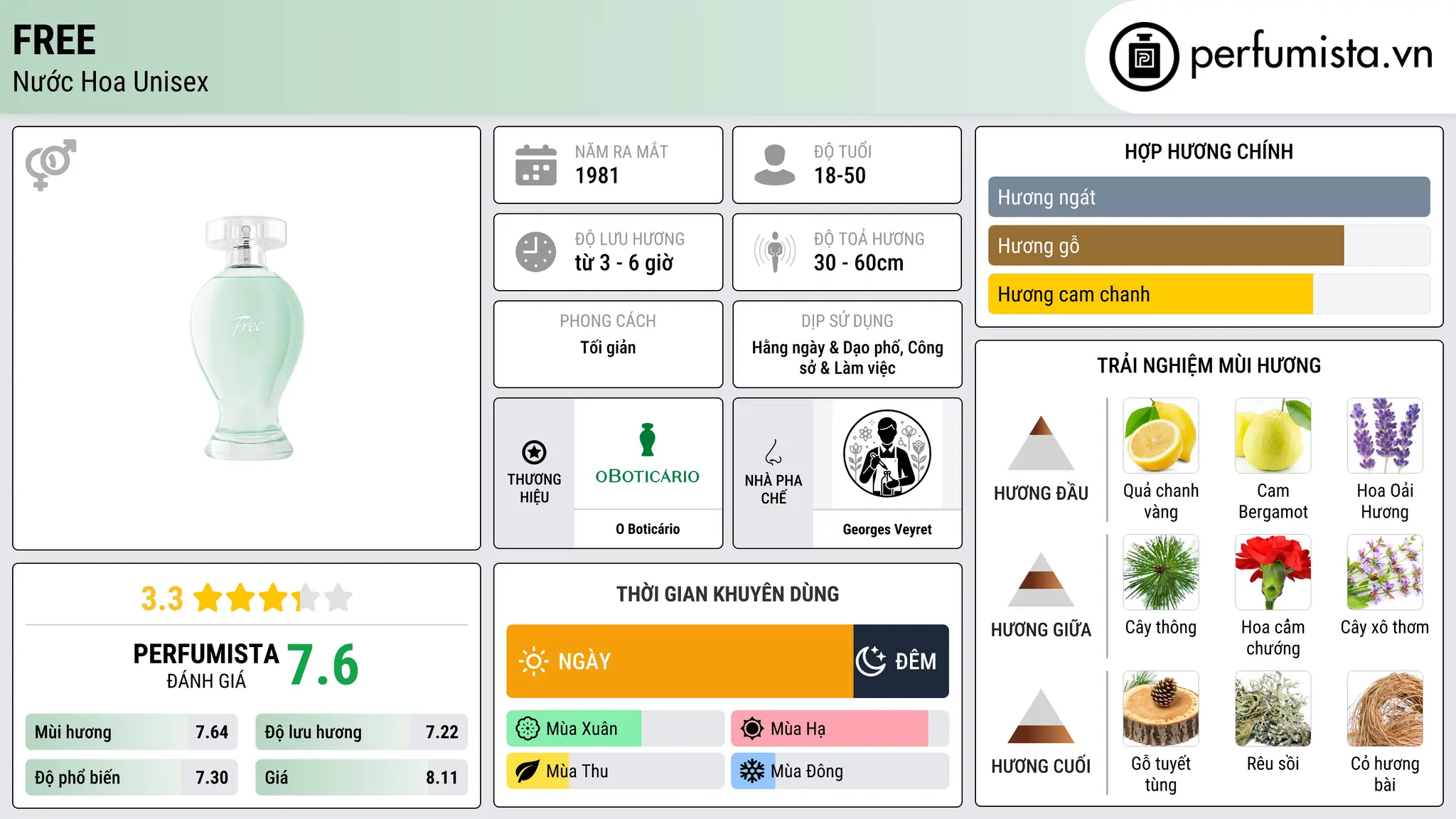Viewport: 1456px width, 819px height.
Task: Click the Hương gỗ accord bar
Action: click(1209, 245)
